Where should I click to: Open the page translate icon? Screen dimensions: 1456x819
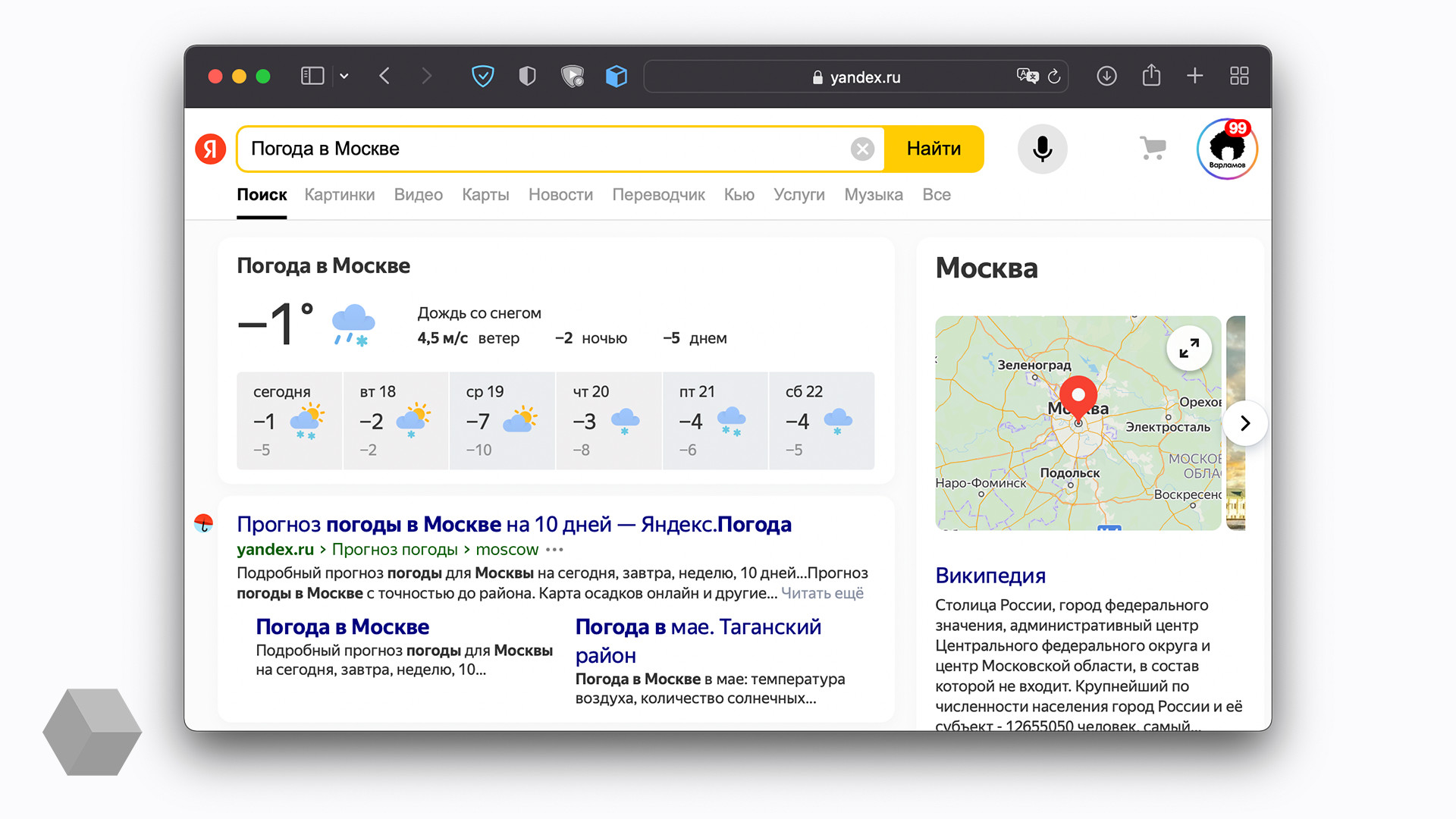[x=1027, y=76]
